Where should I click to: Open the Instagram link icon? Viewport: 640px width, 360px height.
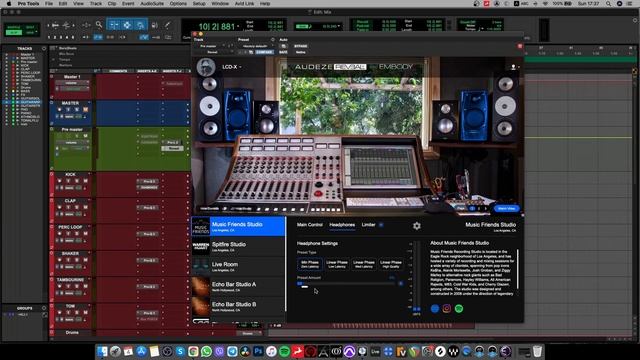[447, 309]
